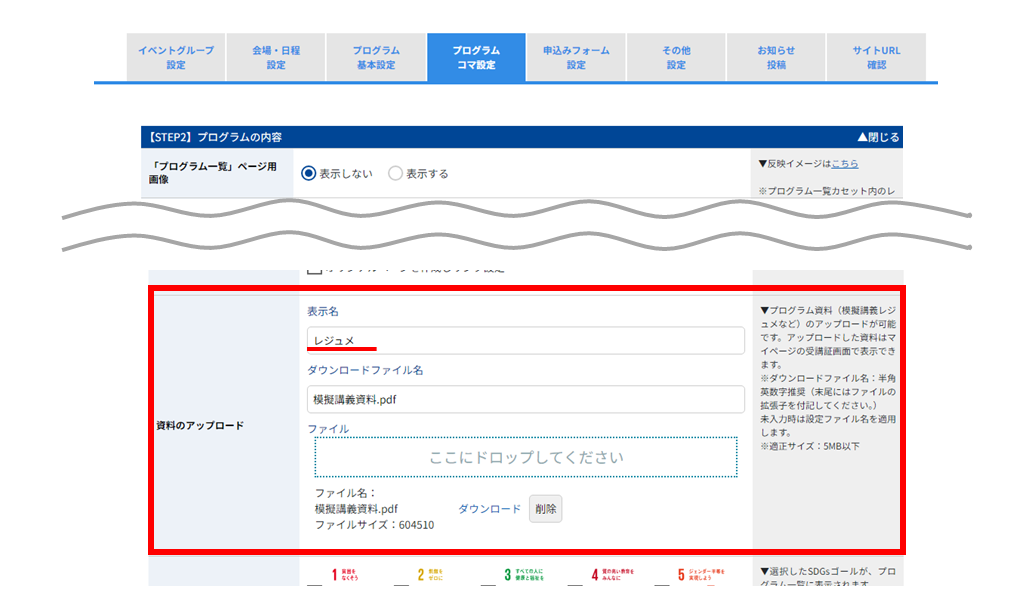Open the サイトURL確認 tab
This screenshot has width=1028, height=611.
coord(877,57)
